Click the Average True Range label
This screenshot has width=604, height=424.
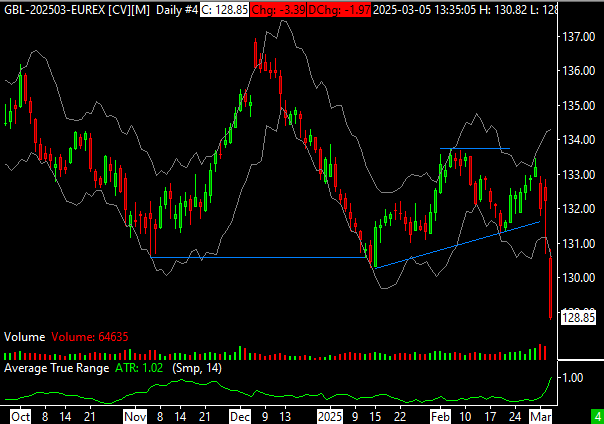tap(57, 368)
